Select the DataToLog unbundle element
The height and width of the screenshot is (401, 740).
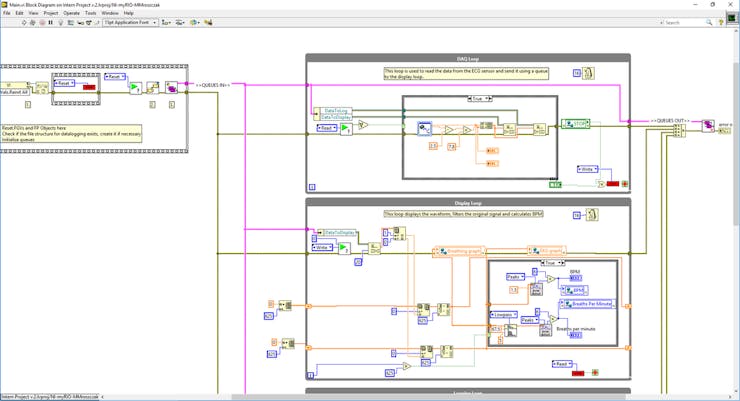(x=336, y=111)
